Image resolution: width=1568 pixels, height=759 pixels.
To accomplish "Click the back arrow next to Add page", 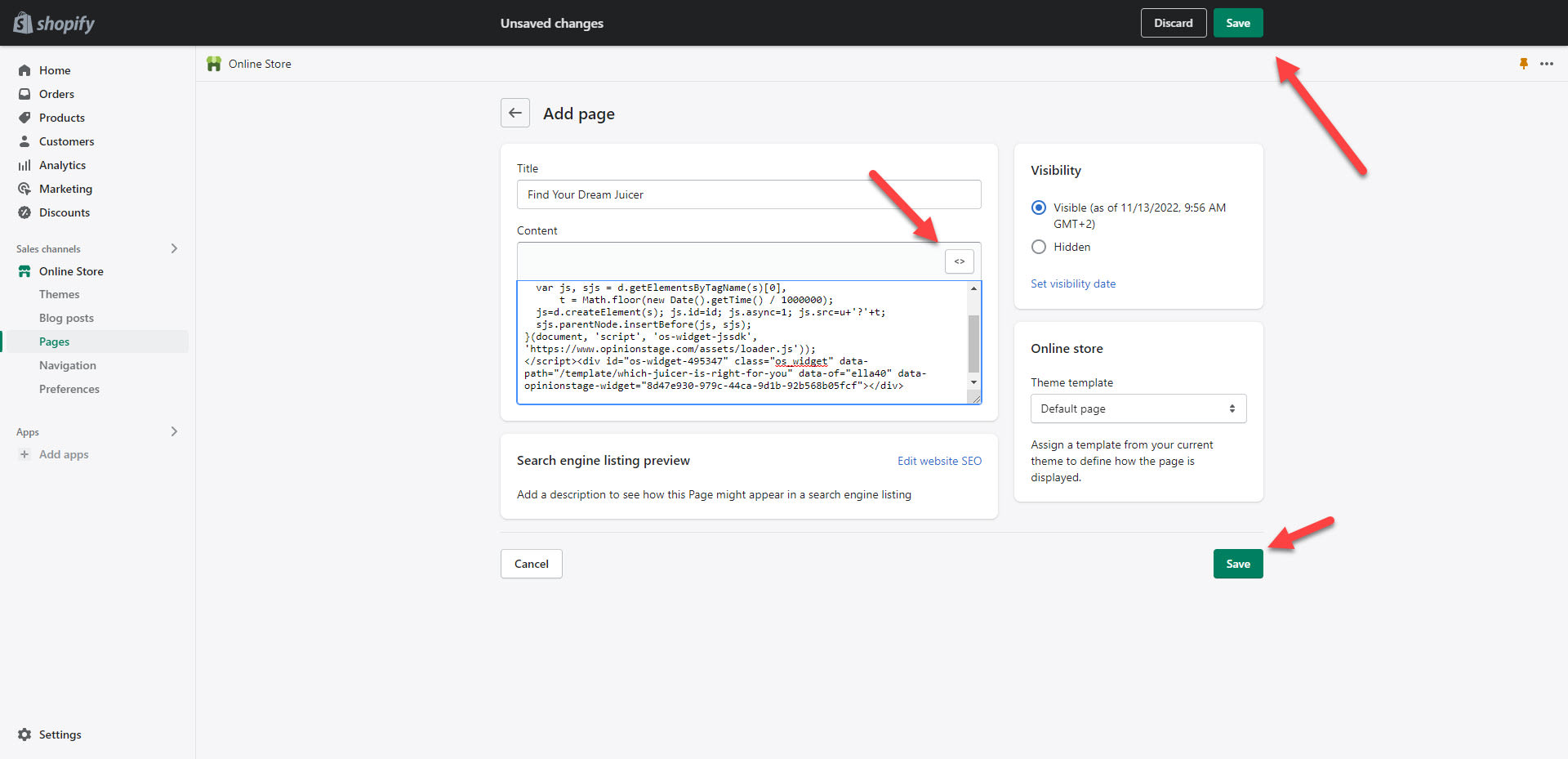I will pos(514,113).
